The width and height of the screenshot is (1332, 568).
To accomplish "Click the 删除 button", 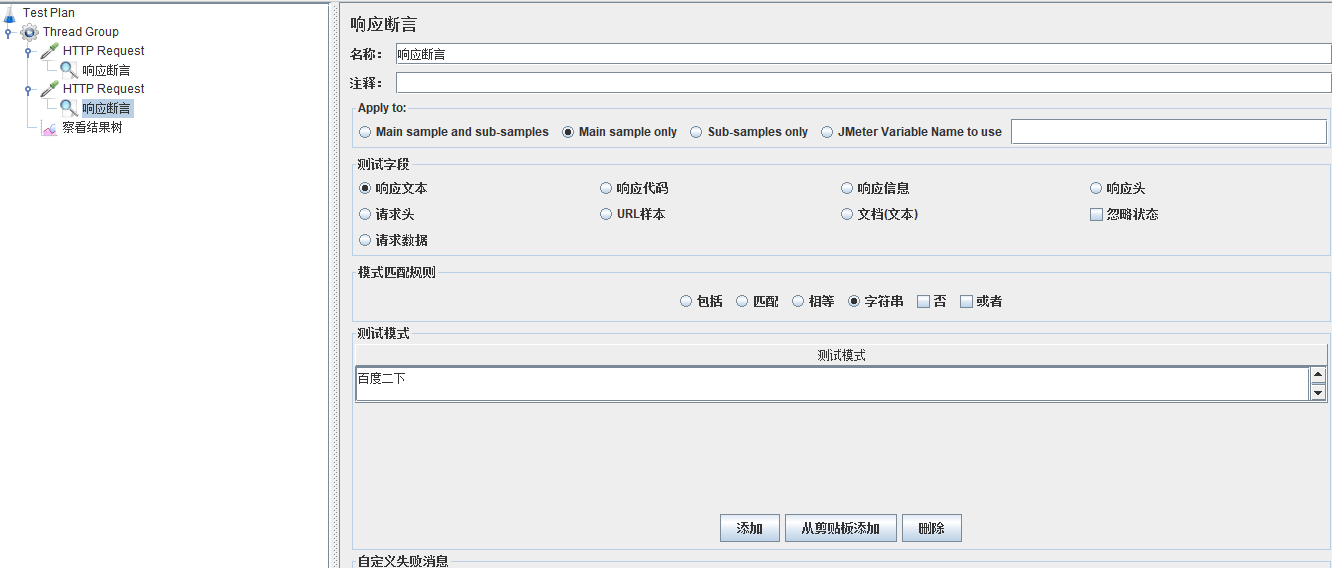I will point(932,528).
